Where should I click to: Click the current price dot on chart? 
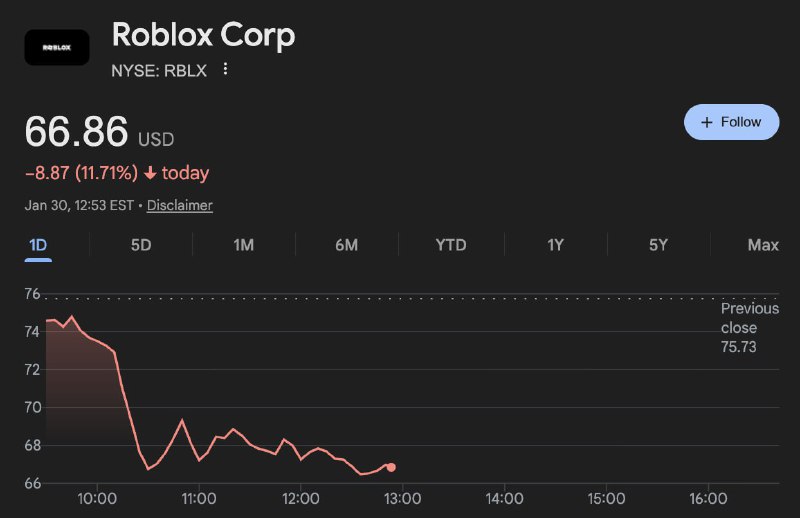(391, 467)
